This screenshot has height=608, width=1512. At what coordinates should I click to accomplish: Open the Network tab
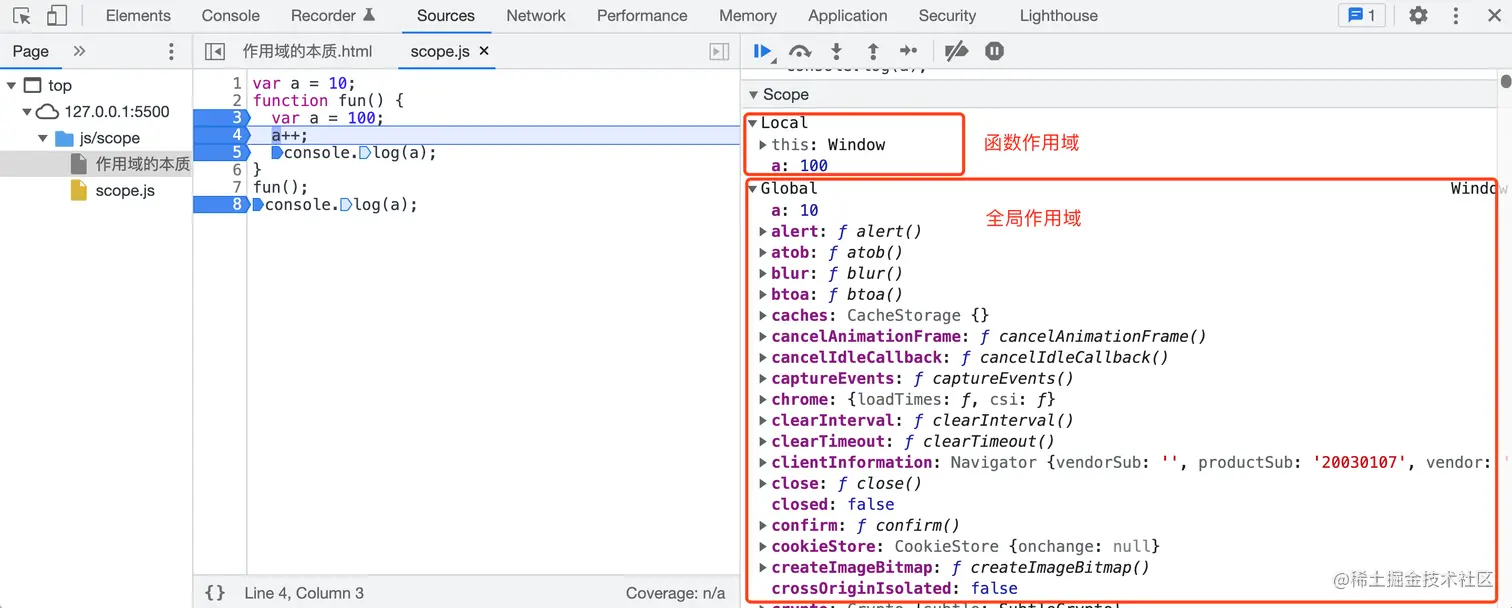click(536, 16)
